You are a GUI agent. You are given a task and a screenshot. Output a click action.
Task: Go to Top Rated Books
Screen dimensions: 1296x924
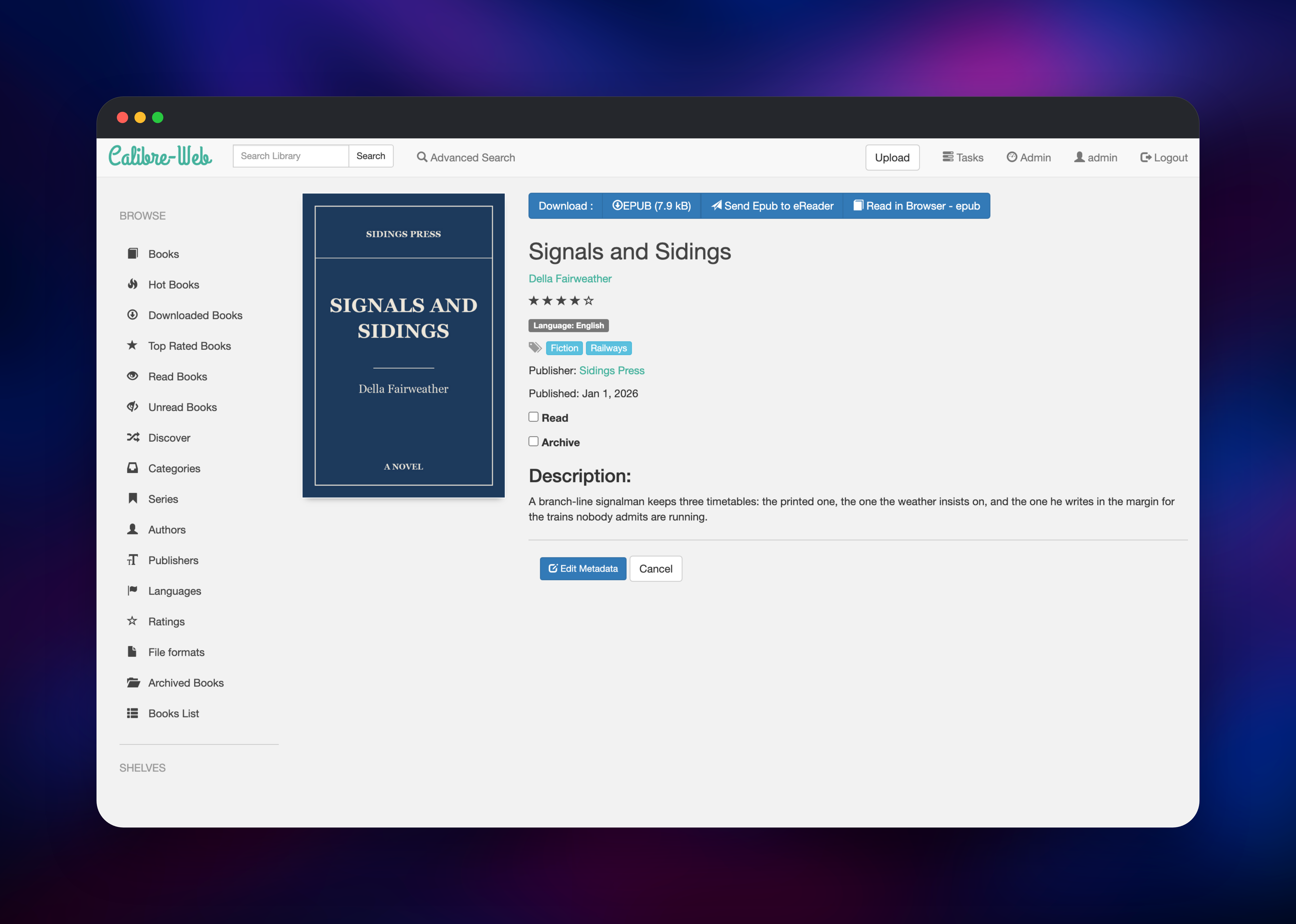(x=190, y=346)
